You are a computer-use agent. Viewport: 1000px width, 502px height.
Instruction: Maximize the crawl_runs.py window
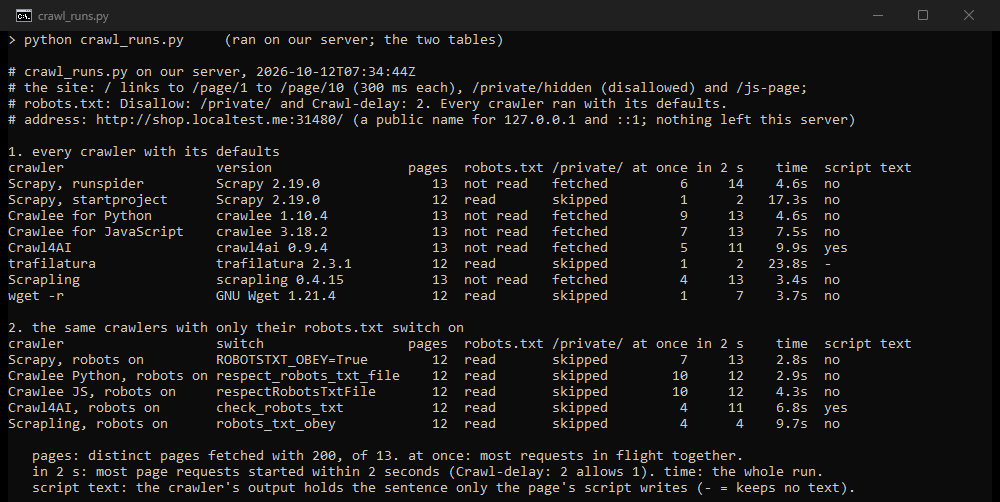click(x=923, y=15)
